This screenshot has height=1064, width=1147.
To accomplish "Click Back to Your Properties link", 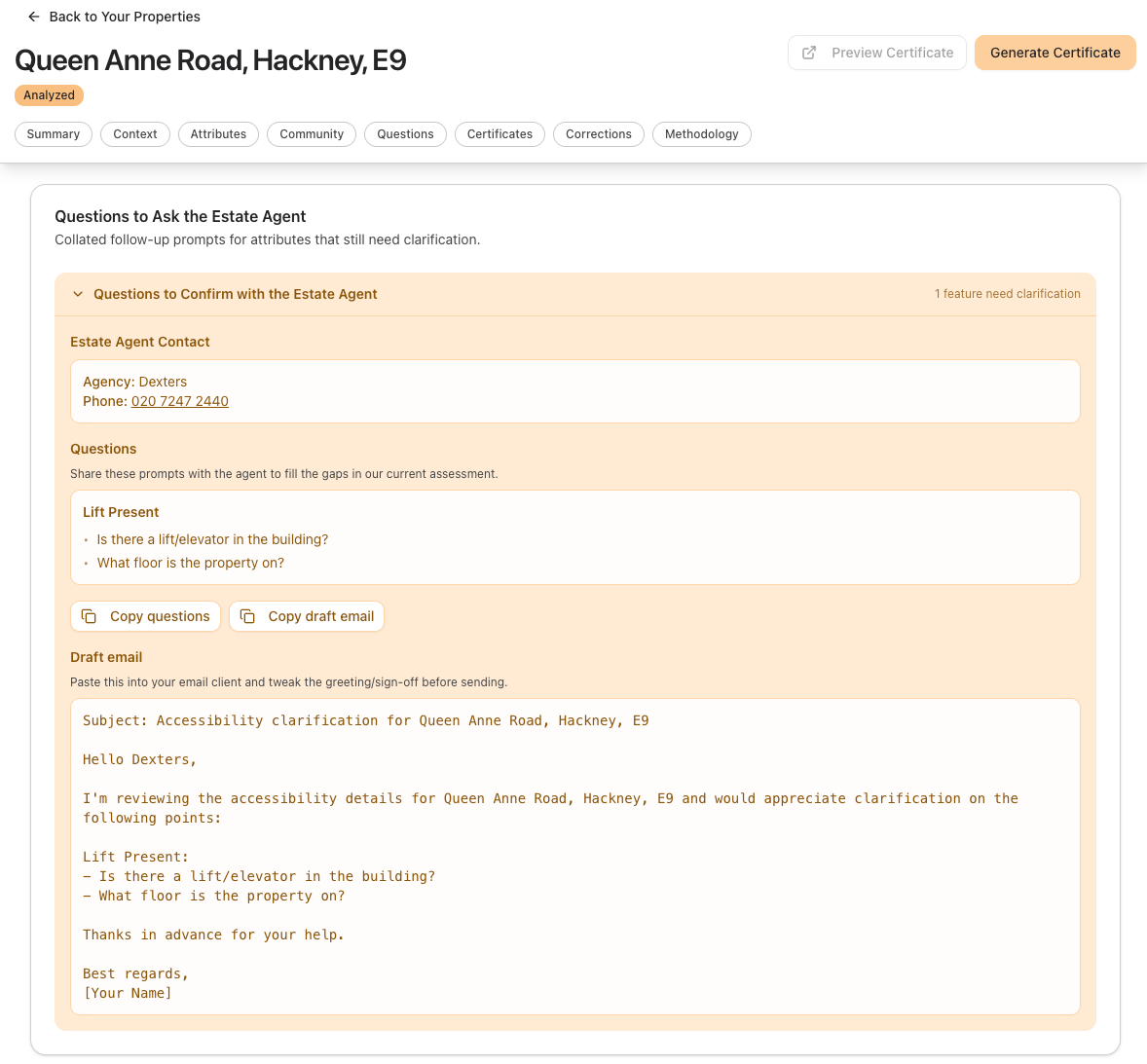I will click(124, 17).
